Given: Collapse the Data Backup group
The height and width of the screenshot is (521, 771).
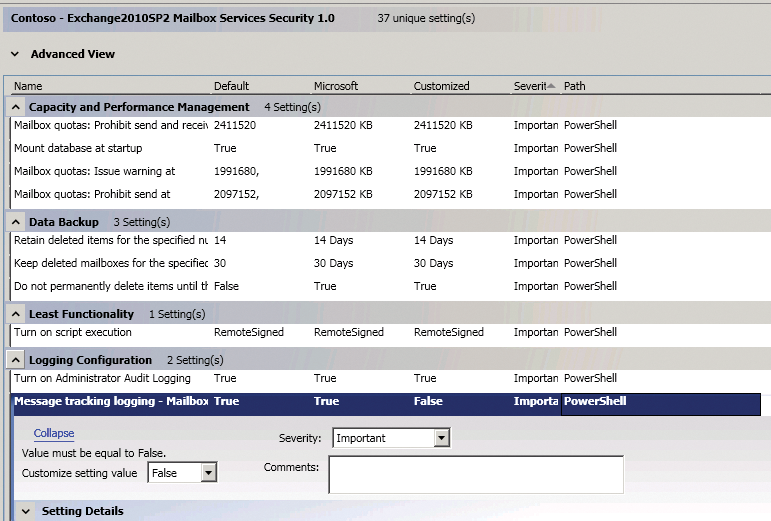Looking at the screenshot, I should click(x=16, y=222).
